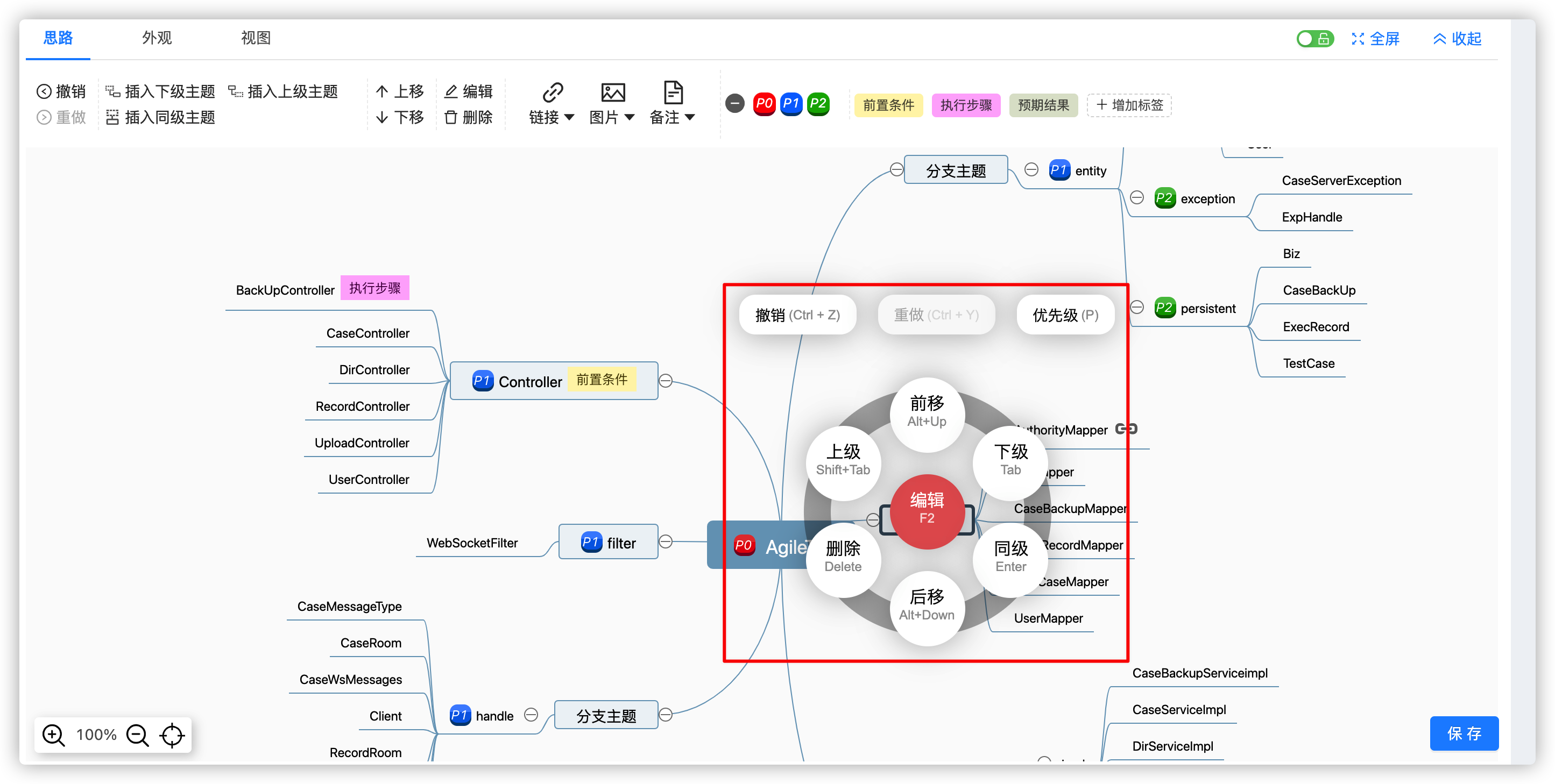
Task: Click the redo (重做) toolbar button
Action: point(61,117)
